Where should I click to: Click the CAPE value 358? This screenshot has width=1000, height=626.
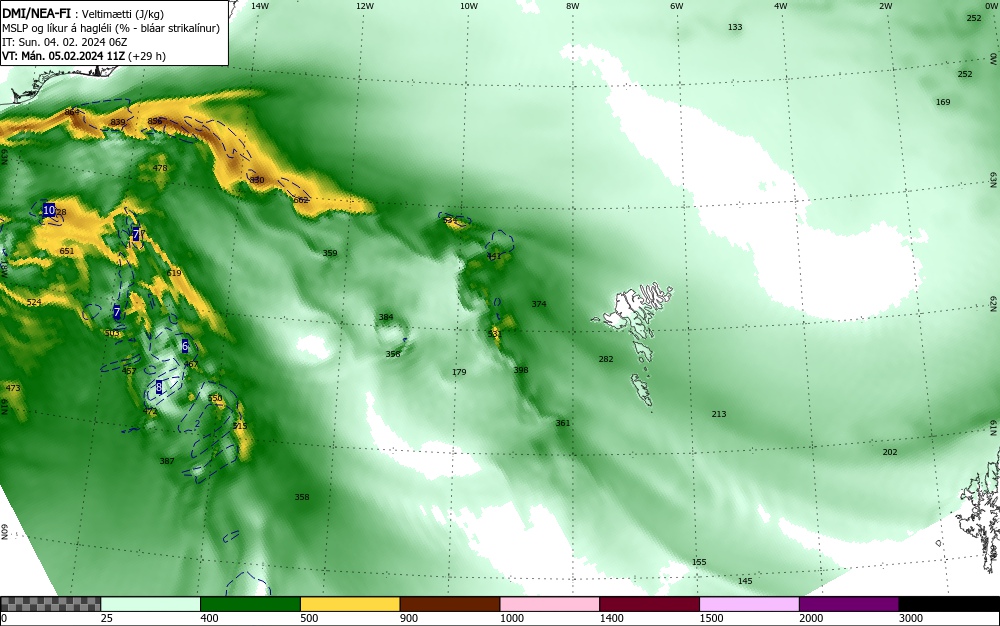302,497
